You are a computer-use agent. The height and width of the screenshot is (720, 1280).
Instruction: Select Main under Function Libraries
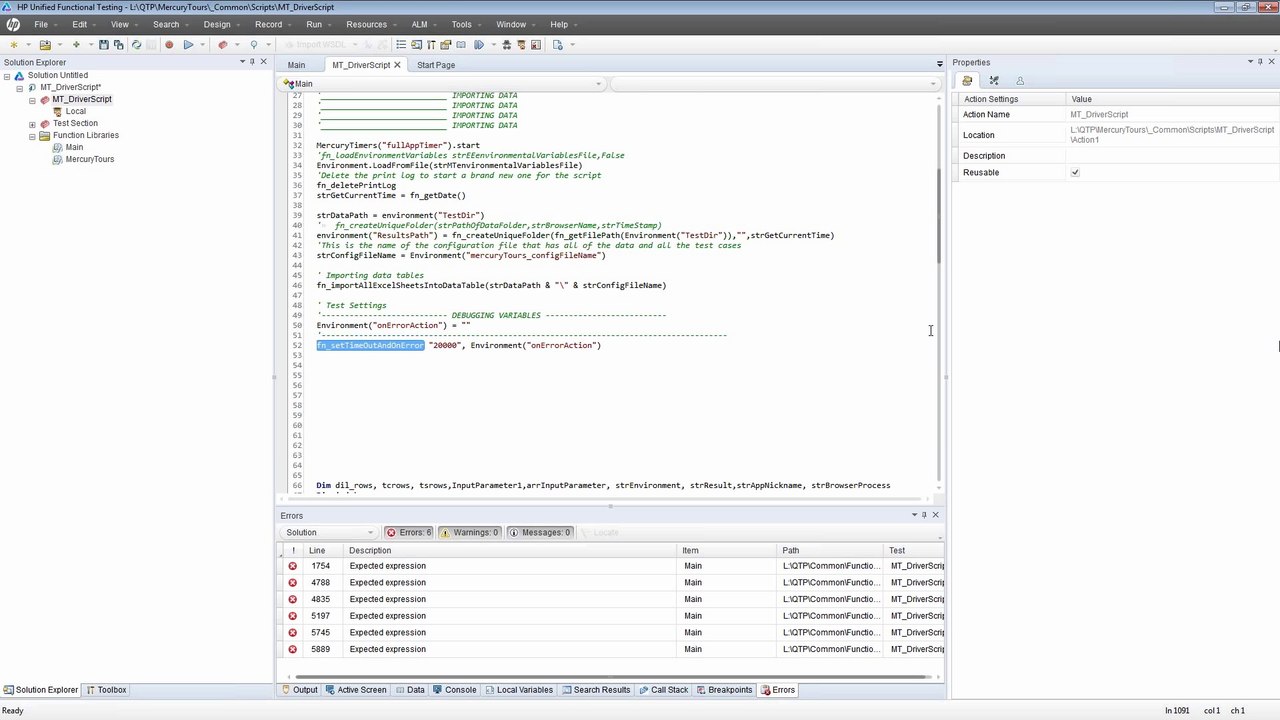tap(74, 148)
